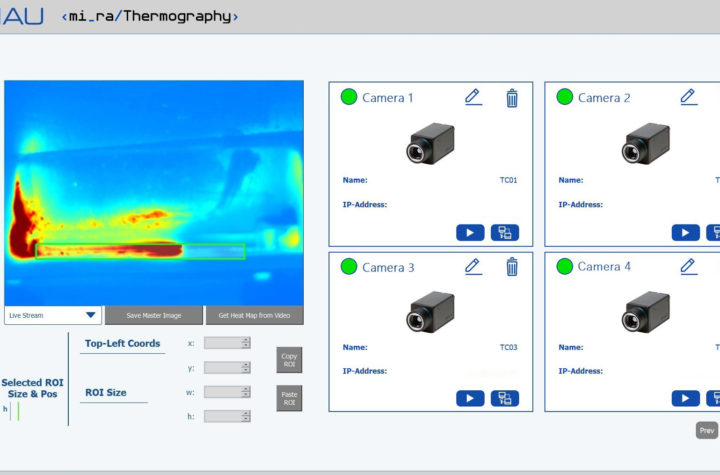The image size is (720, 475).
Task: Edit Camera 1 with pencil icon
Action: (x=473, y=97)
